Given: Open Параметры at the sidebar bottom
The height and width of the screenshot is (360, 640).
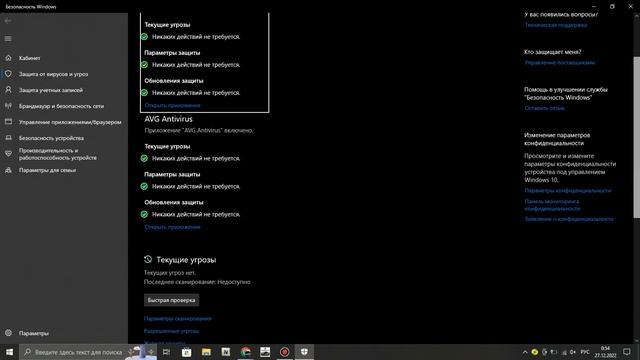Looking at the screenshot, I should [x=33, y=333].
